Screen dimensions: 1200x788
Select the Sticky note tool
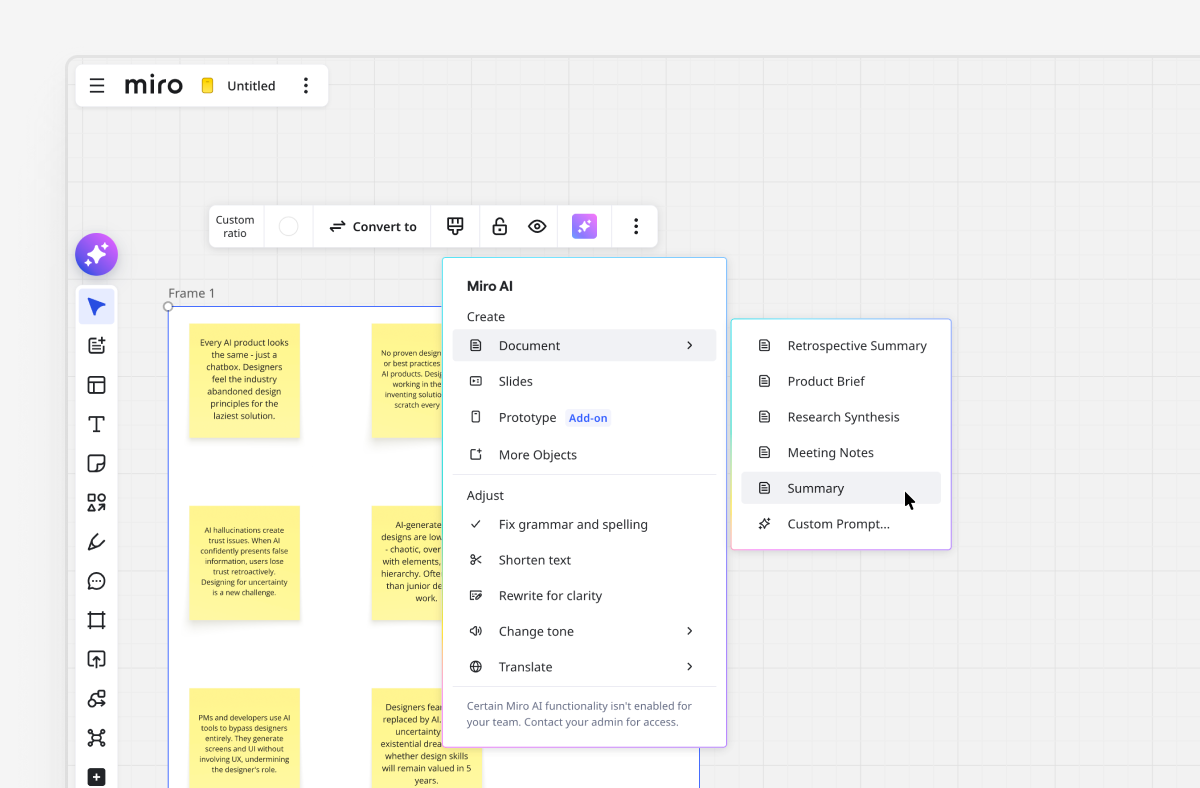97,463
